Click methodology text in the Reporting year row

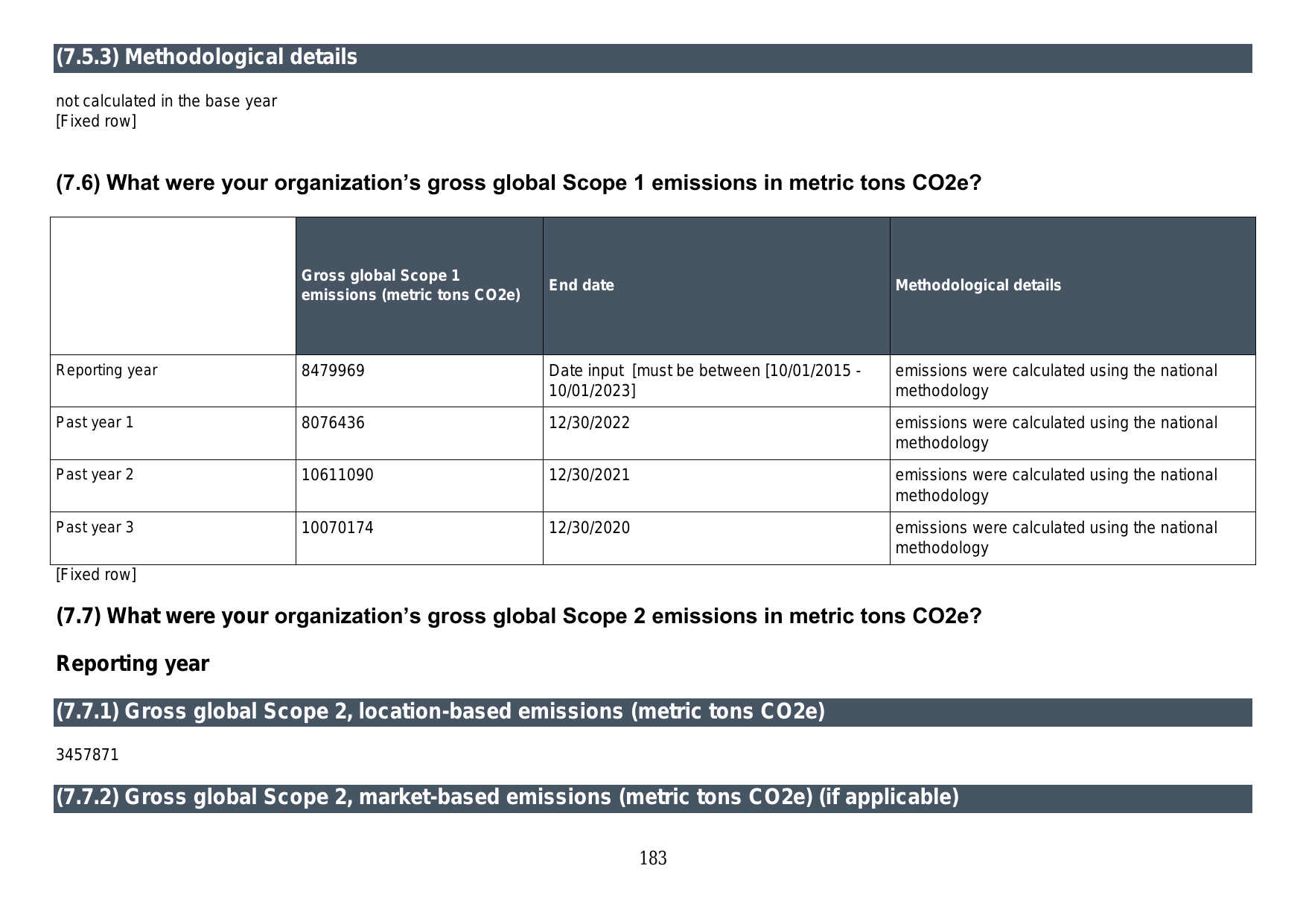tap(1056, 380)
